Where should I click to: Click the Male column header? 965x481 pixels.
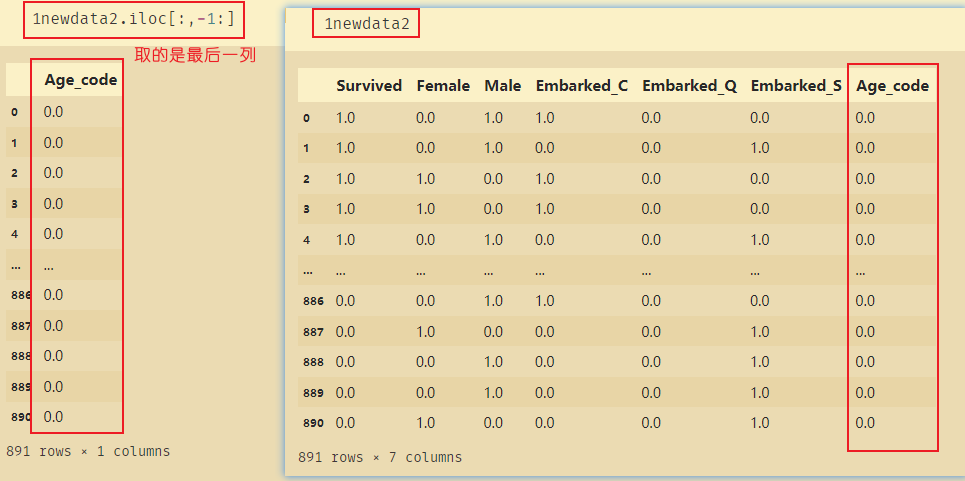tap(503, 86)
